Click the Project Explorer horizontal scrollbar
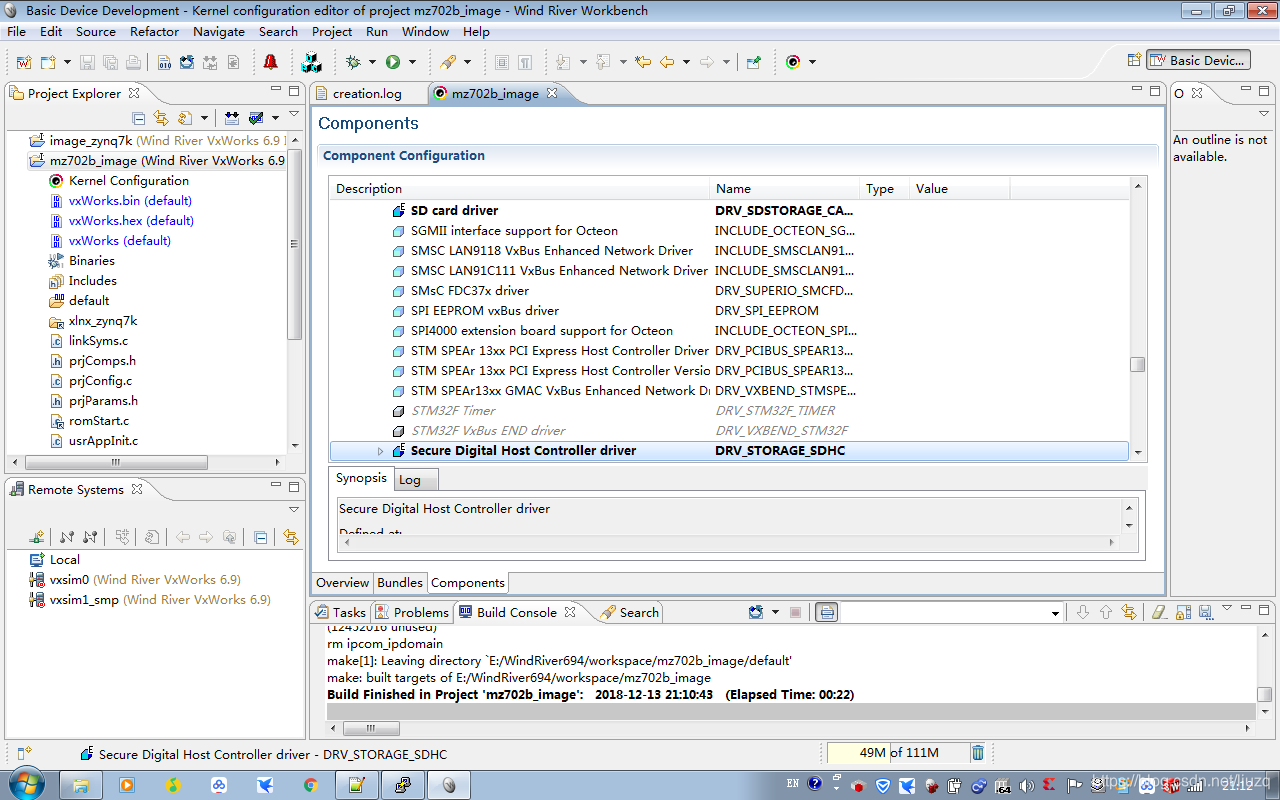 tap(116, 463)
